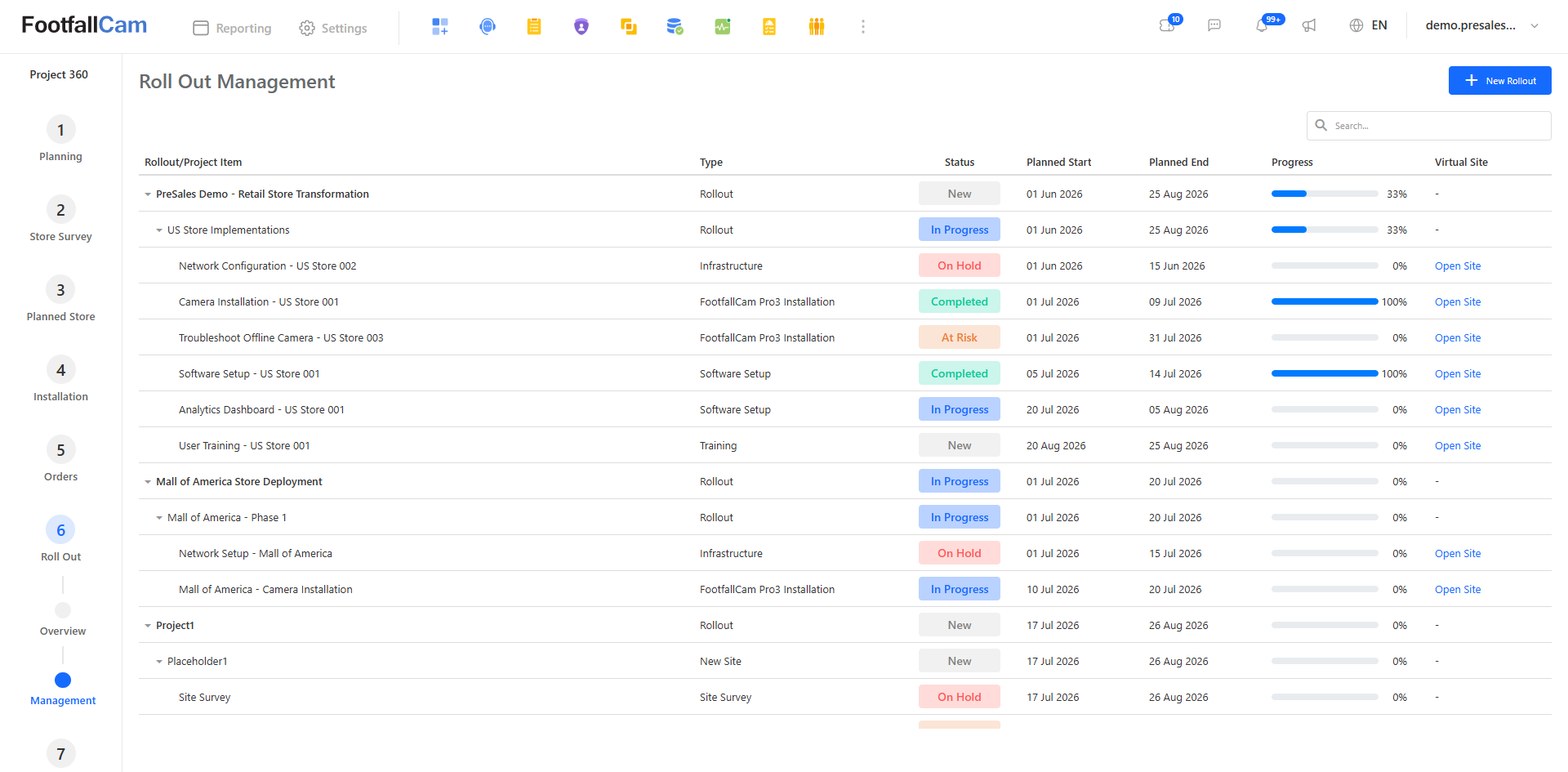Click the Planned Start column header
1568x772 pixels.
coord(1059,163)
